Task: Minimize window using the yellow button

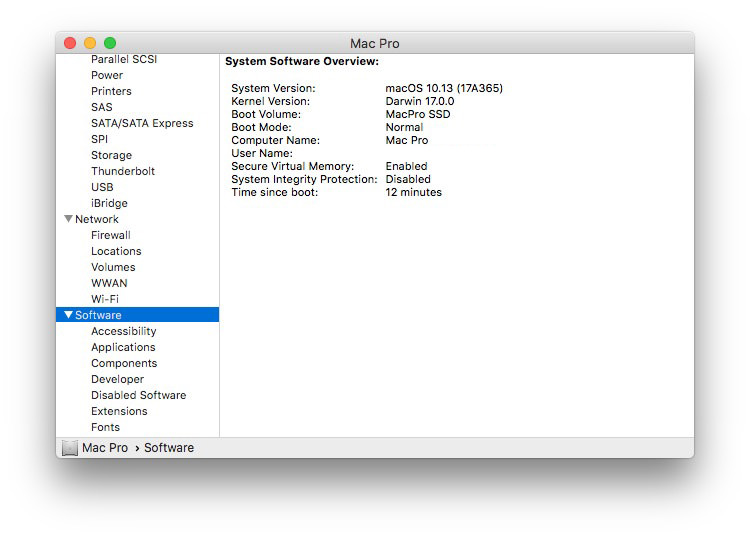Action: click(x=90, y=43)
